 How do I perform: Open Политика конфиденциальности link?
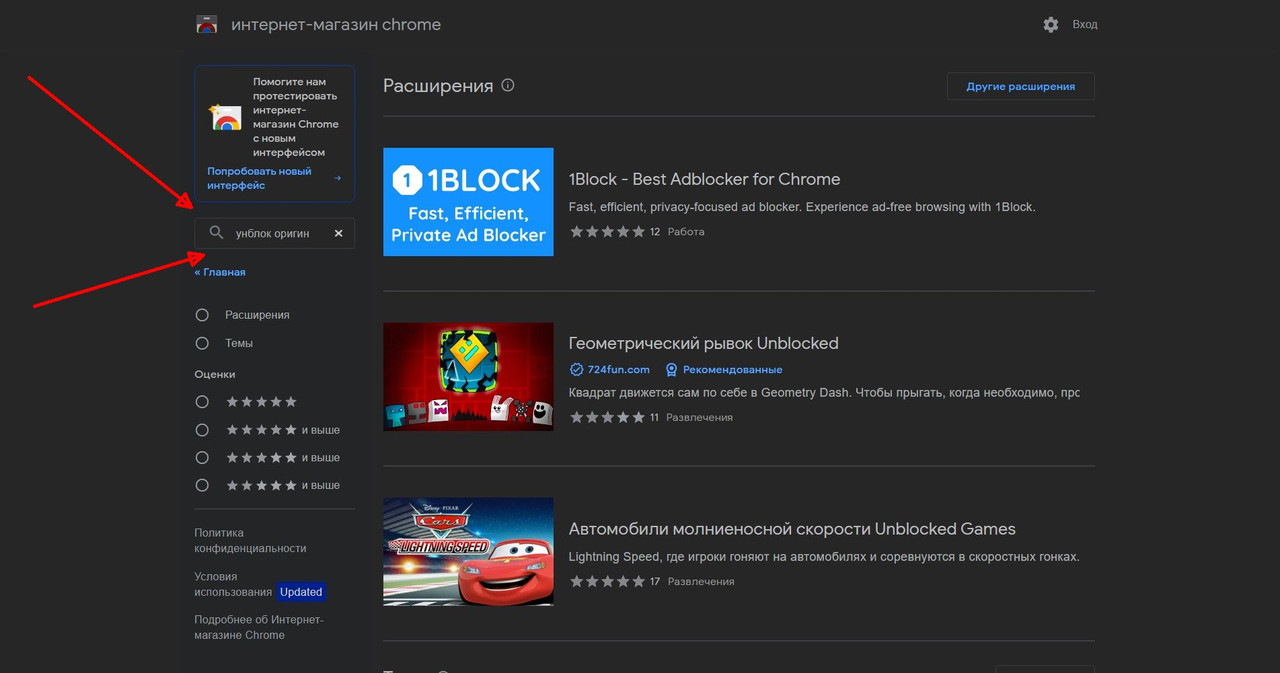[x=251, y=541]
